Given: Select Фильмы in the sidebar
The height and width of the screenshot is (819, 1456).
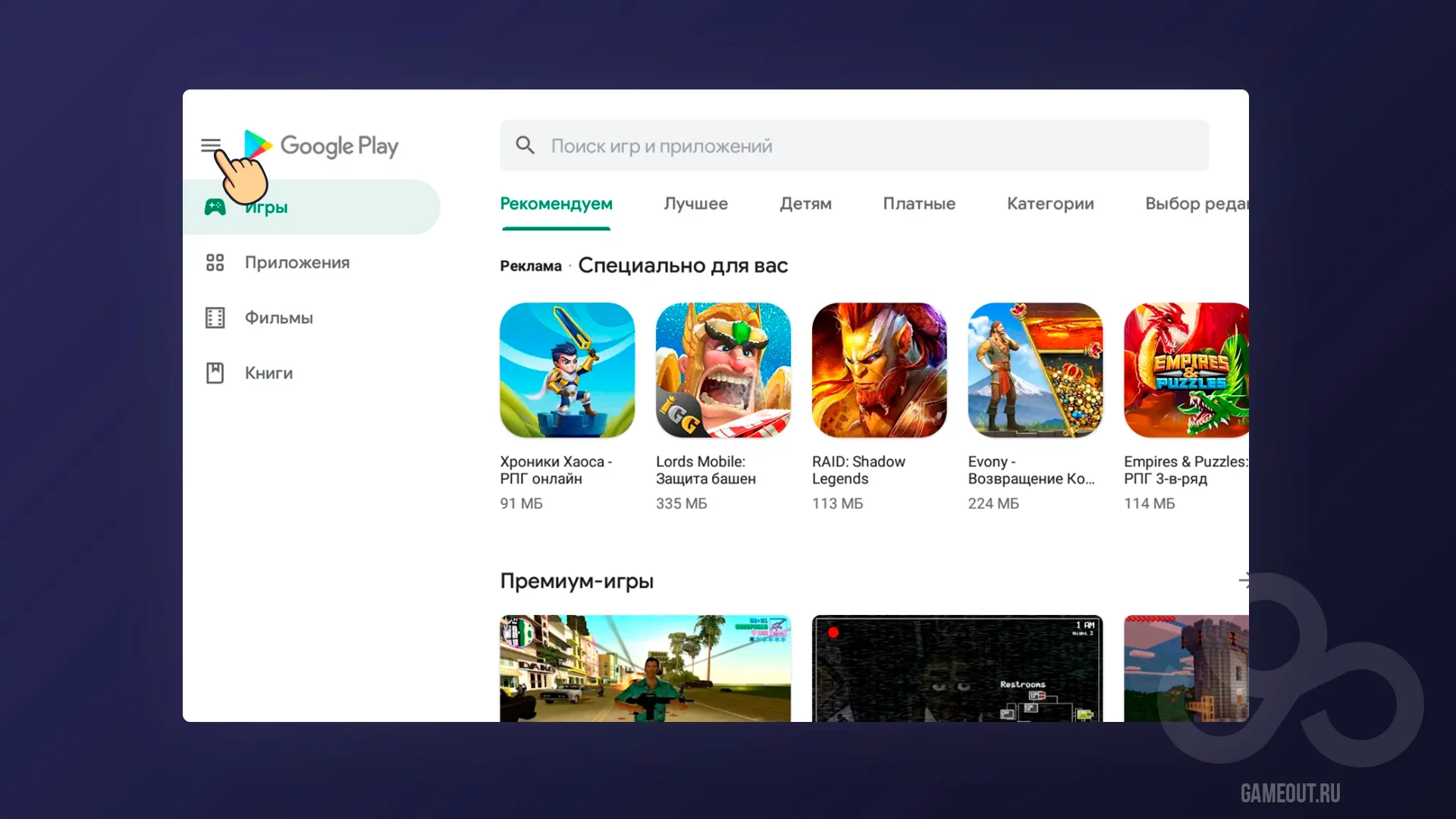Looking at the screenshot, I should point(278,318).
